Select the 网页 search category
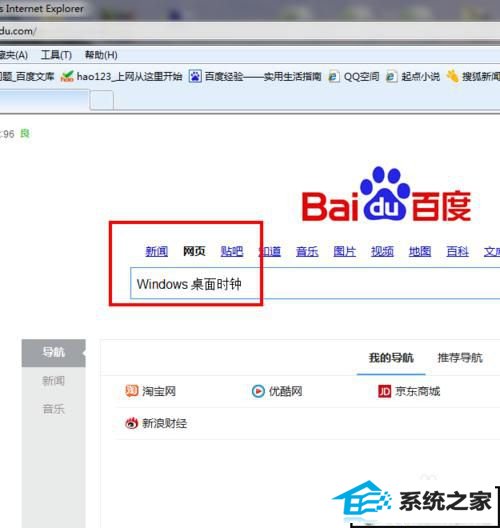Screen dimensions: 500x528 tap(194, 251)
